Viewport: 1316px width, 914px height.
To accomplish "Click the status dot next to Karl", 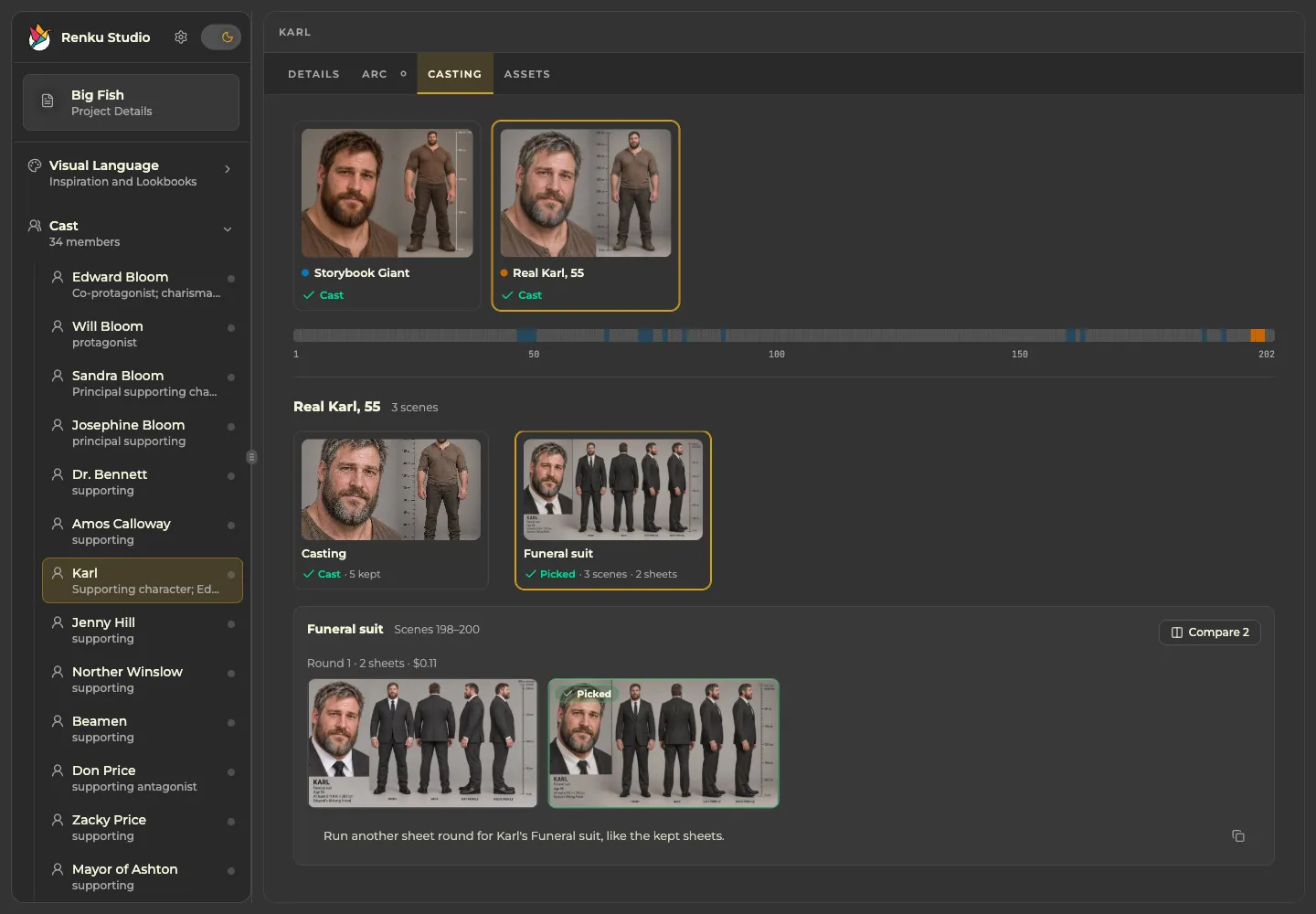I will click(231, 575).
